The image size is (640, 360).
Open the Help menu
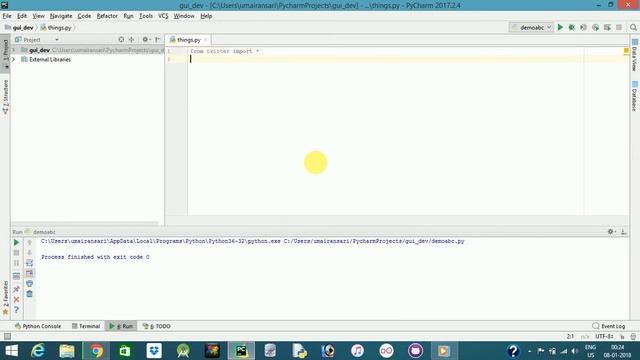[x=206, y=16]
